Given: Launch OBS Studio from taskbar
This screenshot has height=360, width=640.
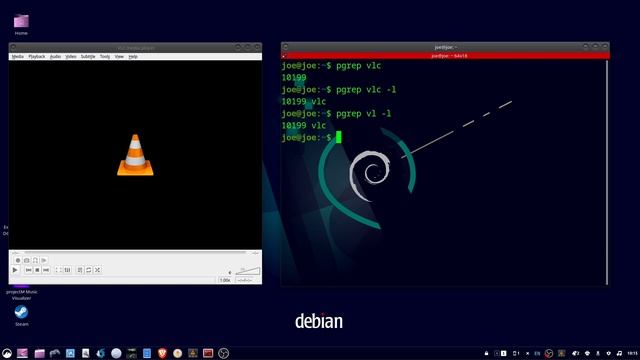Looking at the screenshot, I should click(x=223, y=353).
